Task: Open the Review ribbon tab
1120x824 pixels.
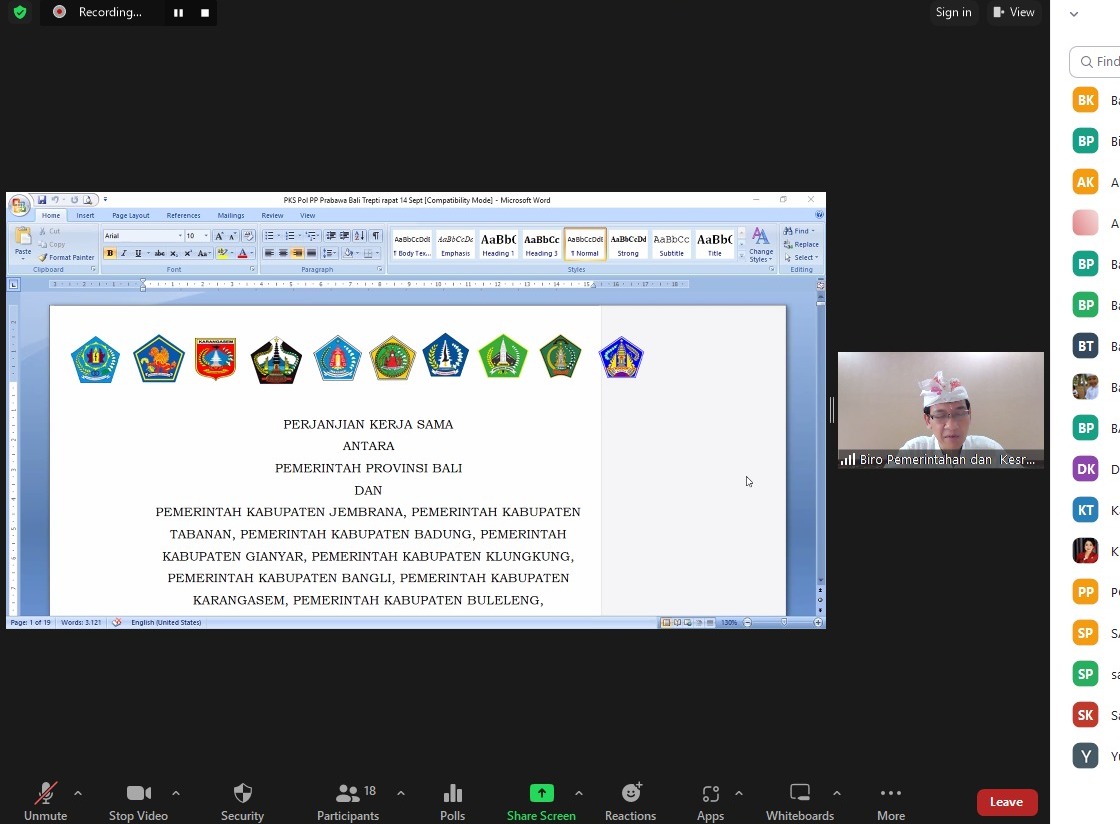Action: (x=272, y=215)
